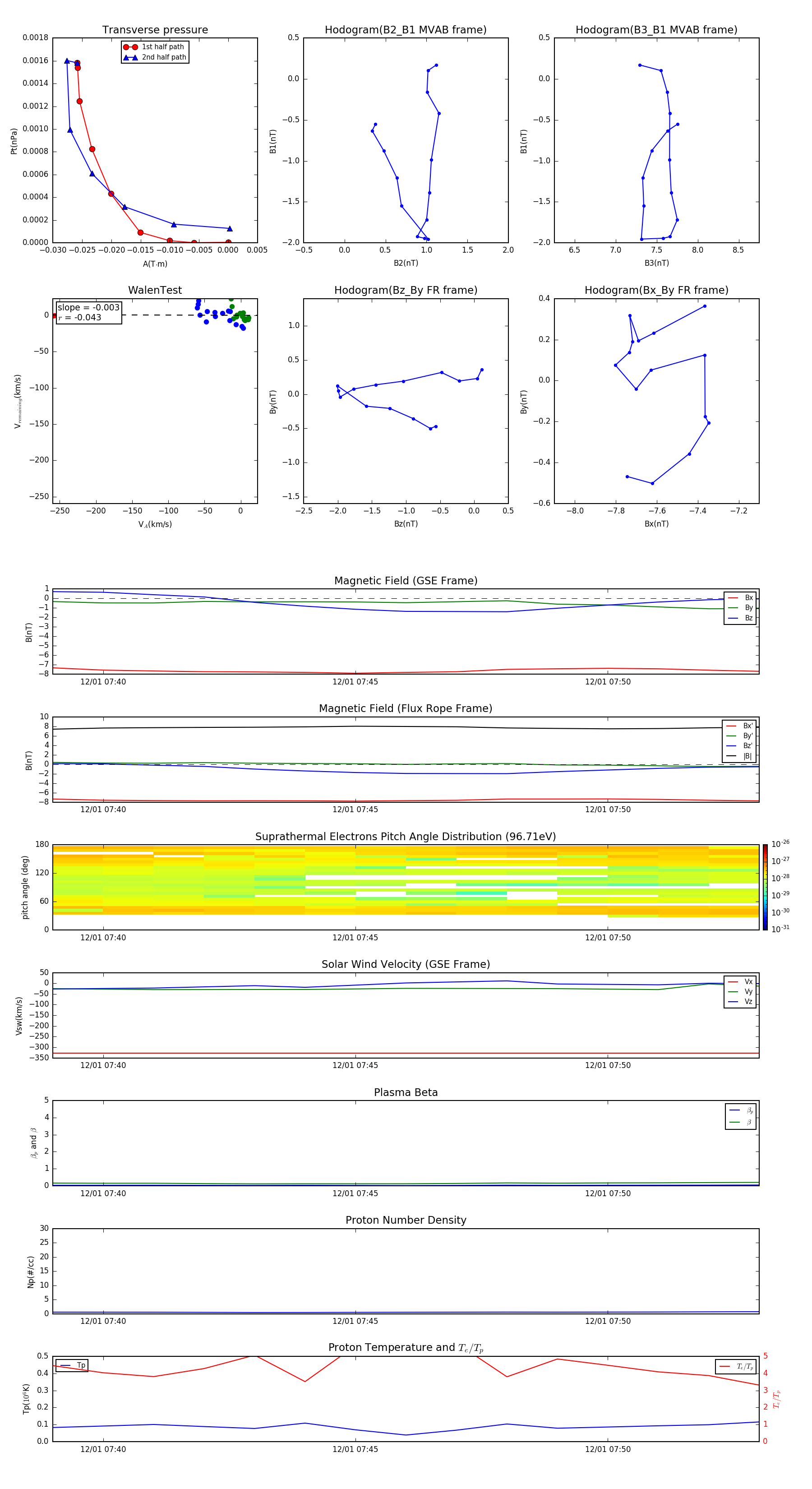Click the "Transverse pressure" plot title

tap(155, 30)
